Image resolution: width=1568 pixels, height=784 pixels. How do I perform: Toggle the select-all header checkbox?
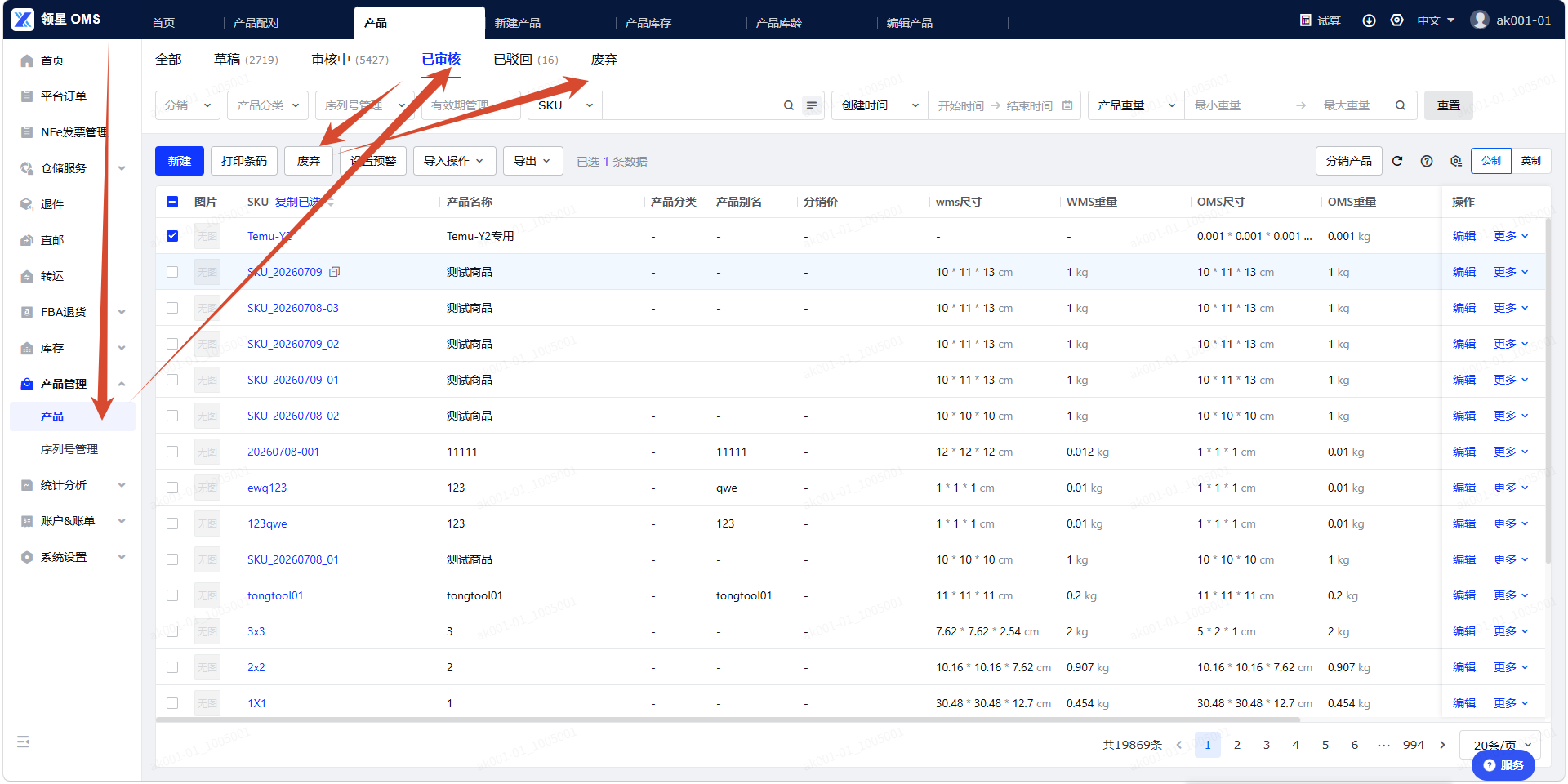point(172,202)
